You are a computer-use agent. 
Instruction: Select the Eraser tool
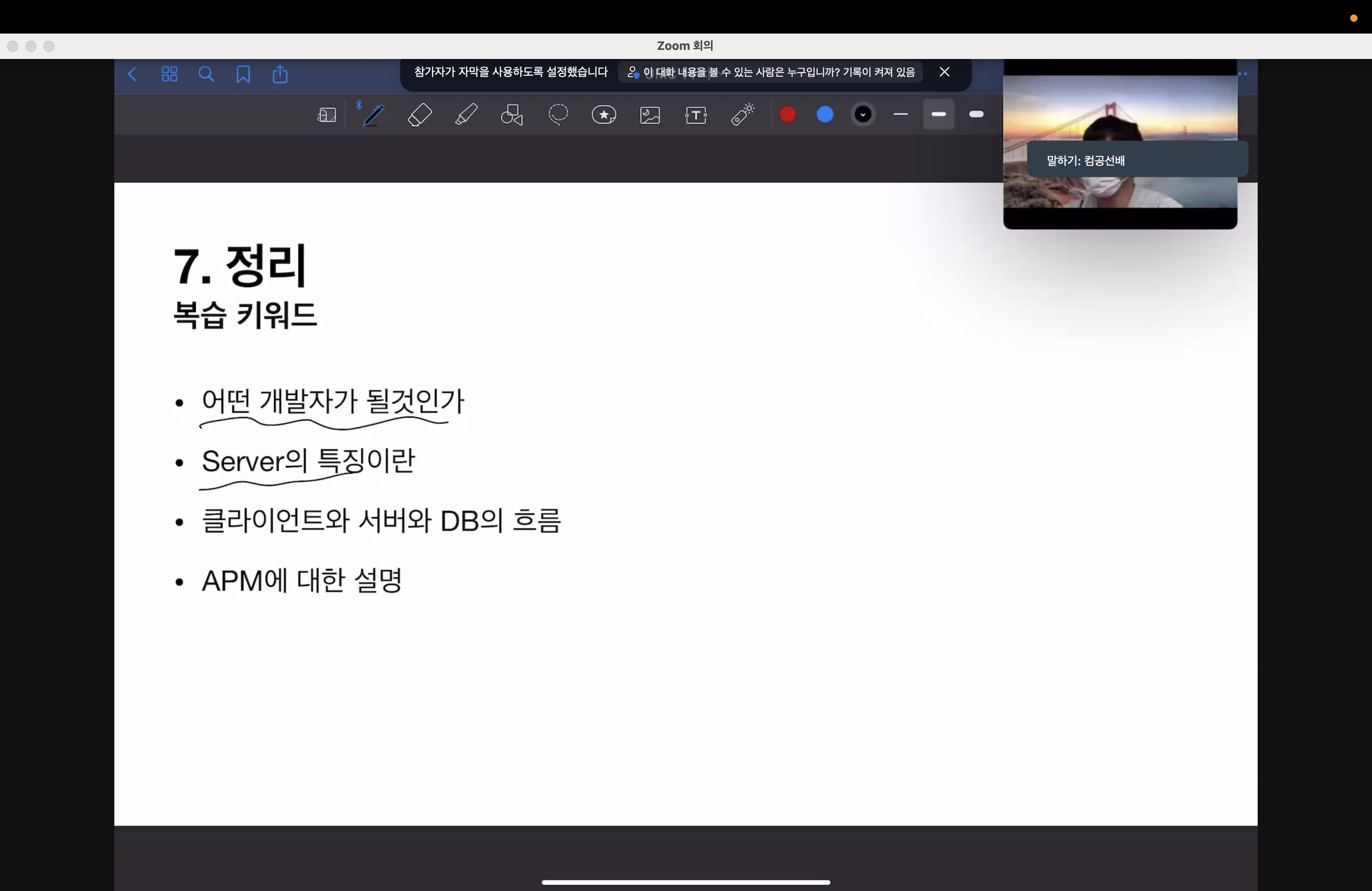click(420, 115)
